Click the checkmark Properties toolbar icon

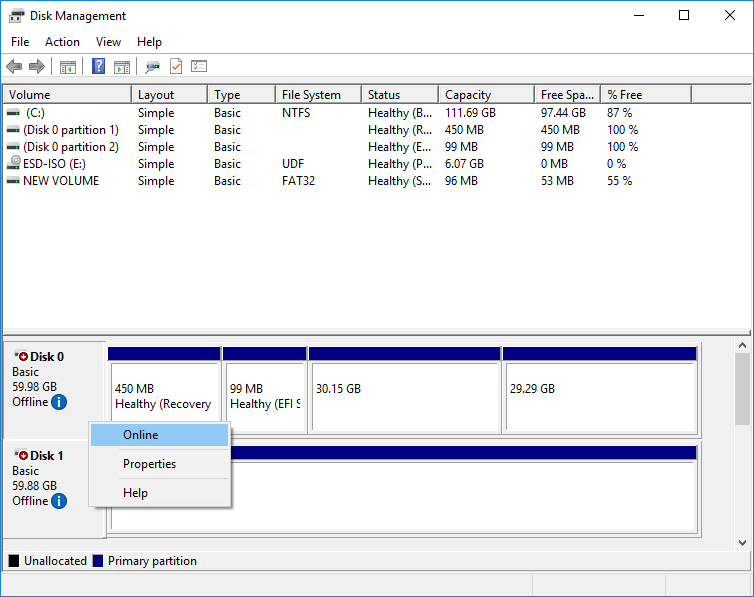(176, 66)
